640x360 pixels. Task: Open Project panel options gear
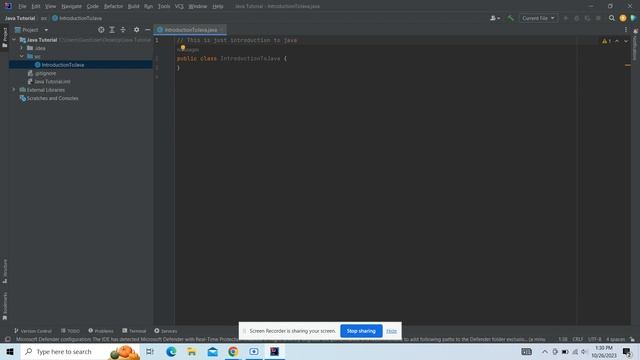pos(136,30)
